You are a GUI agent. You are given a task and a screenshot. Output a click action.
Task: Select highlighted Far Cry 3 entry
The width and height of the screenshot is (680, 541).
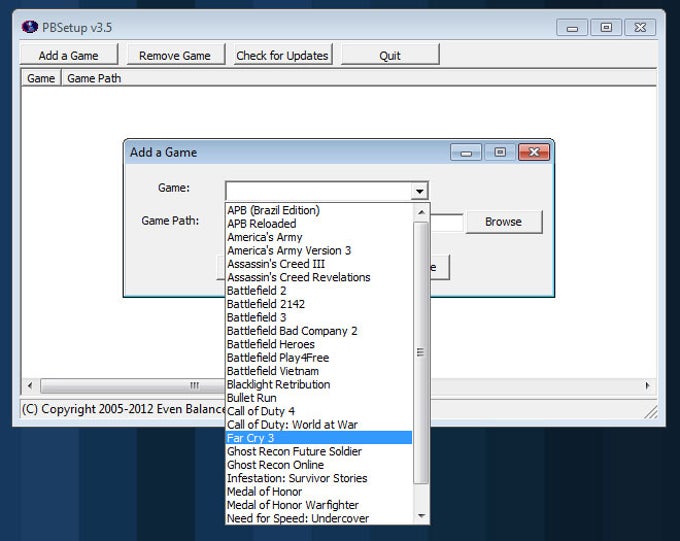tap(319, 438)
